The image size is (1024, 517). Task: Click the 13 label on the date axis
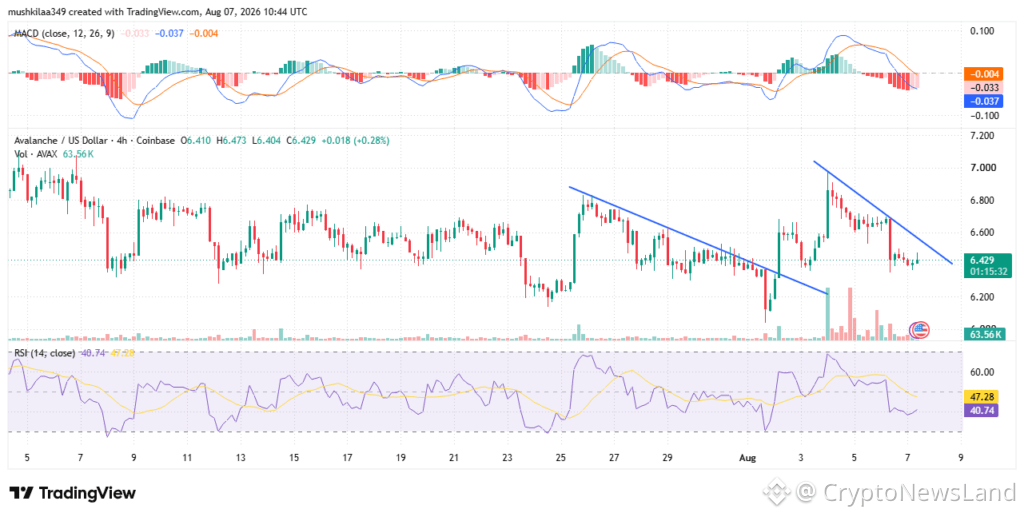pos(241,458)
